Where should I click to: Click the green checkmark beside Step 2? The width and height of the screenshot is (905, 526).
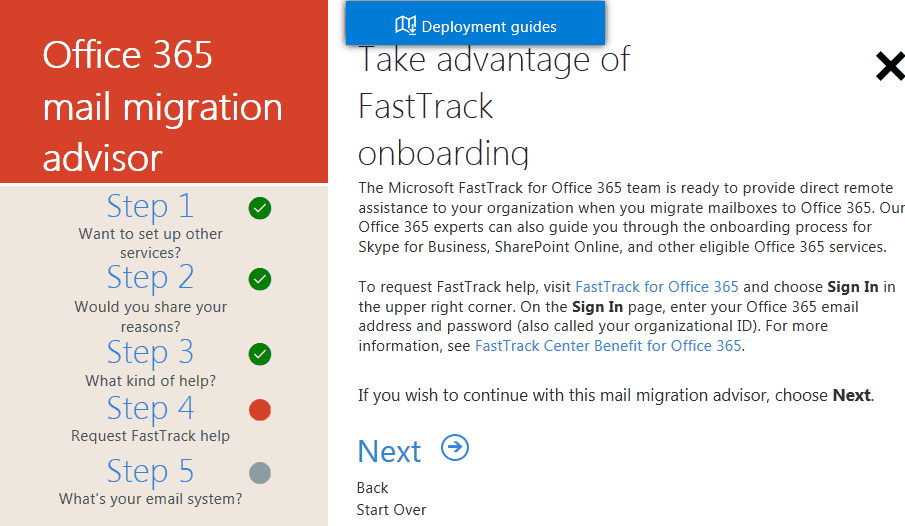pos(260,279)
